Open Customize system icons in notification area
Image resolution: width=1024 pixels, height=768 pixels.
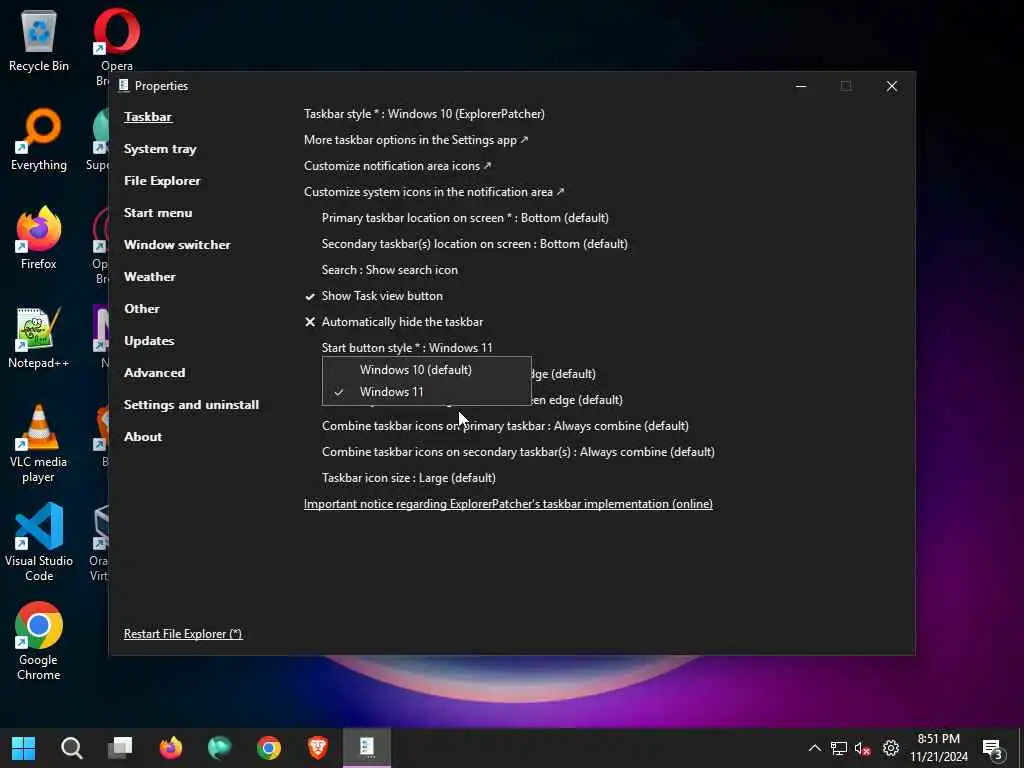click(434, 192)
